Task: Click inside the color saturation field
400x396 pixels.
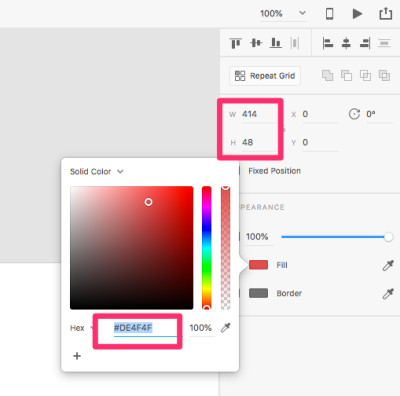Action: [x=132, y=248]
